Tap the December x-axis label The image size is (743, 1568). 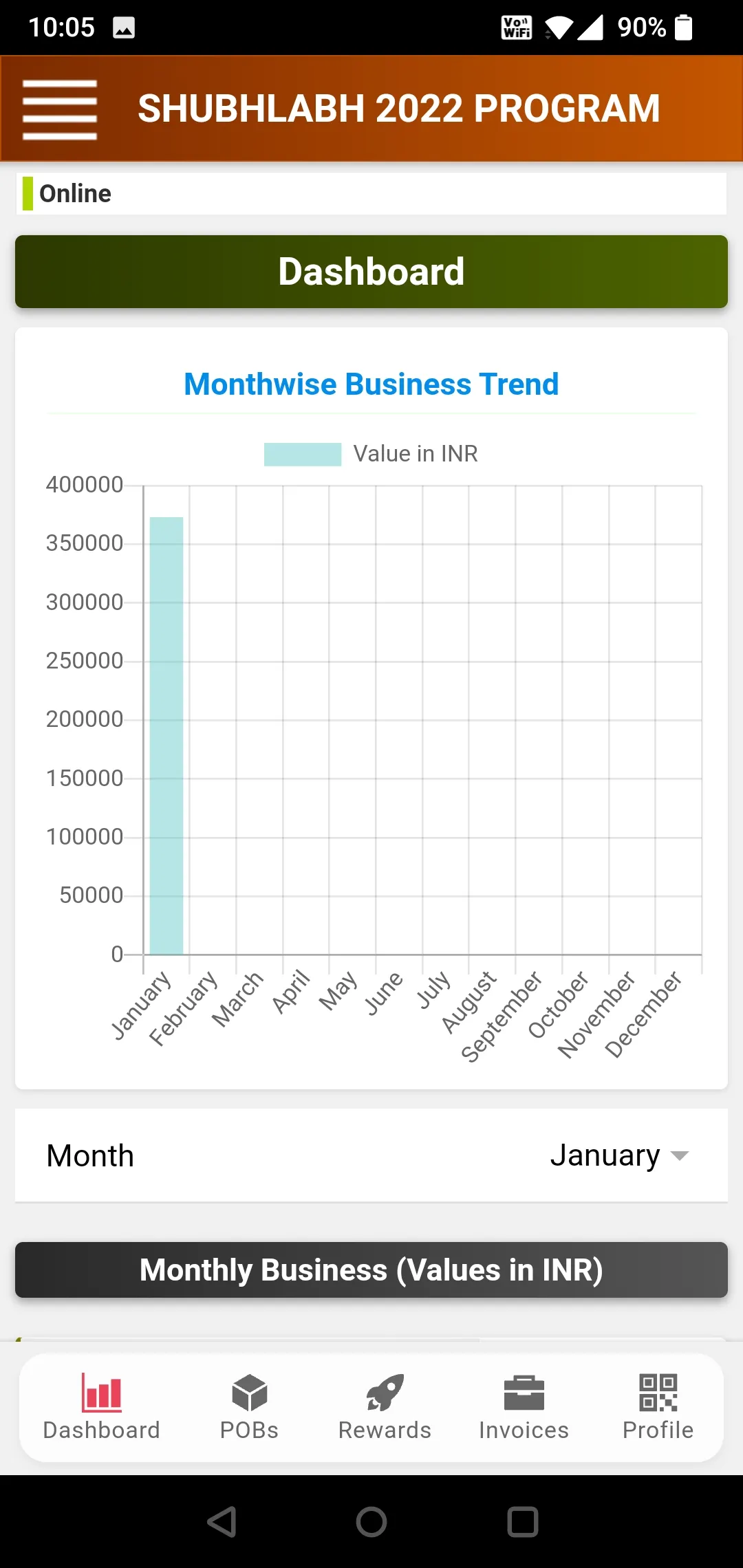643,1014
